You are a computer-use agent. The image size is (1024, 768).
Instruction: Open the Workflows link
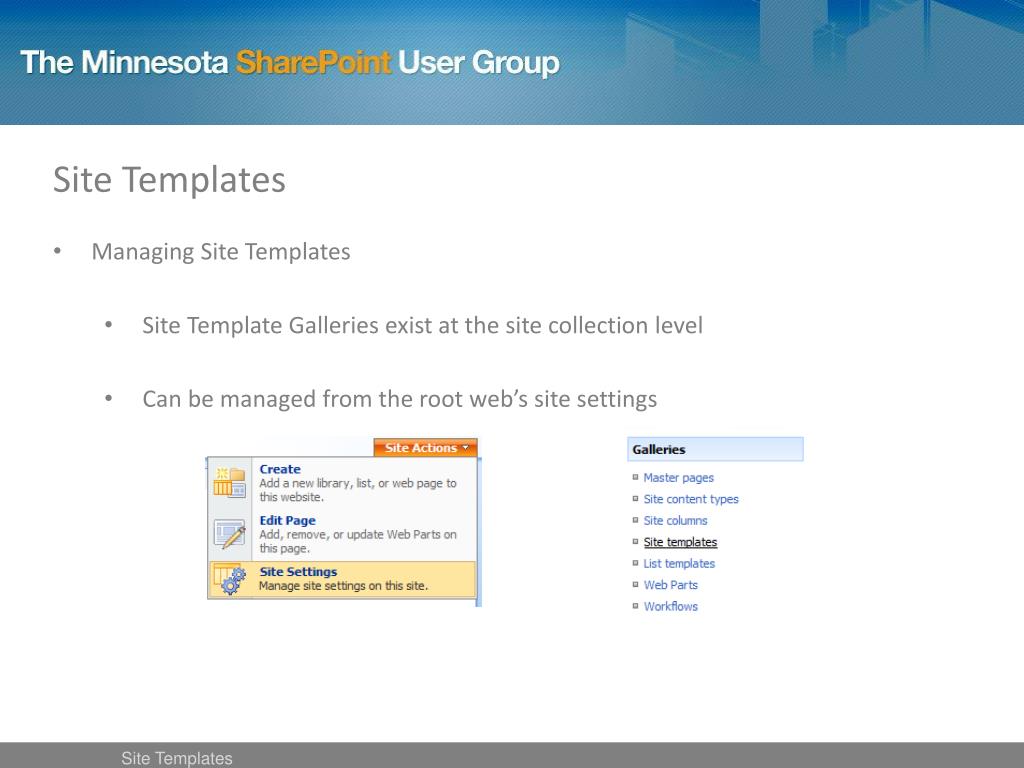coord(671,606)
